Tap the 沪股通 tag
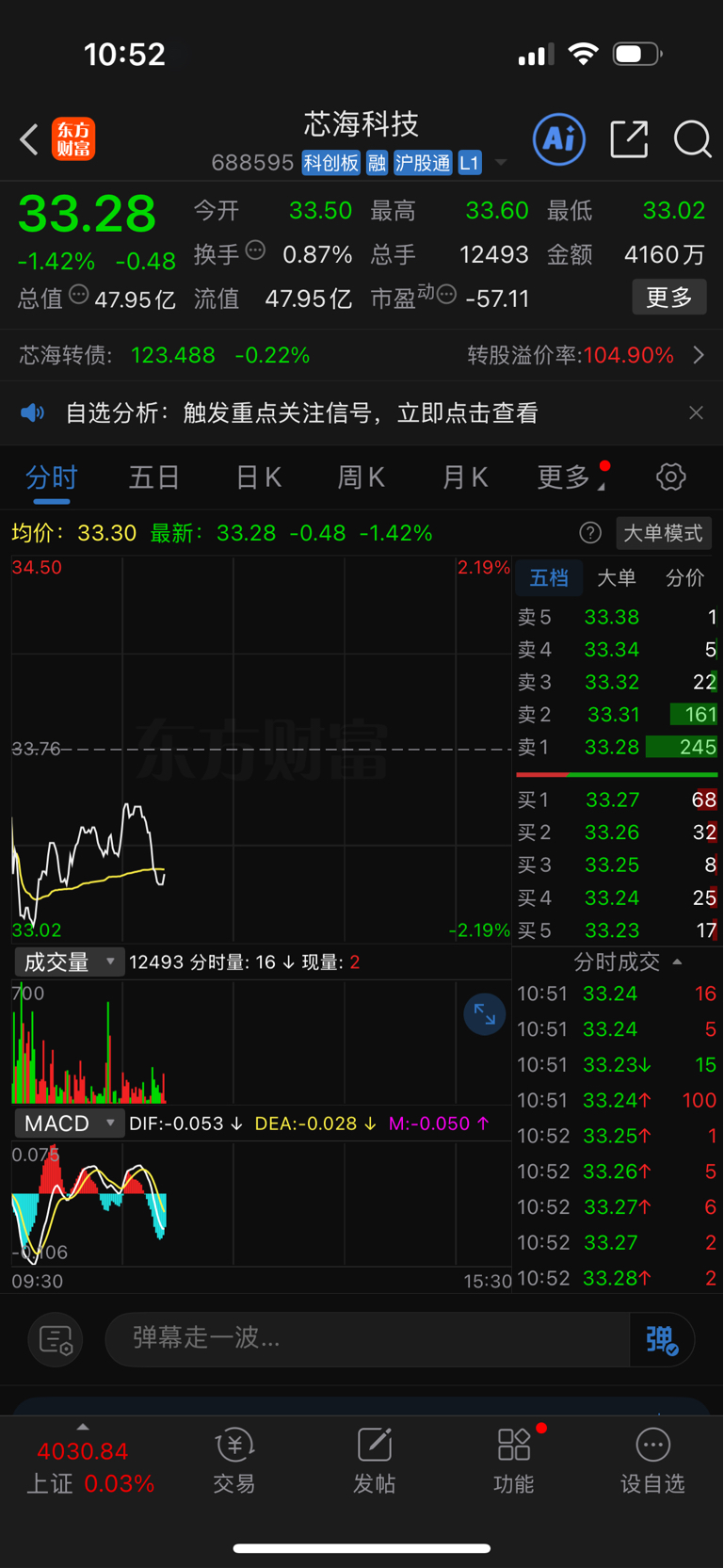This screenshot has width=724, height=1568. 423,163
